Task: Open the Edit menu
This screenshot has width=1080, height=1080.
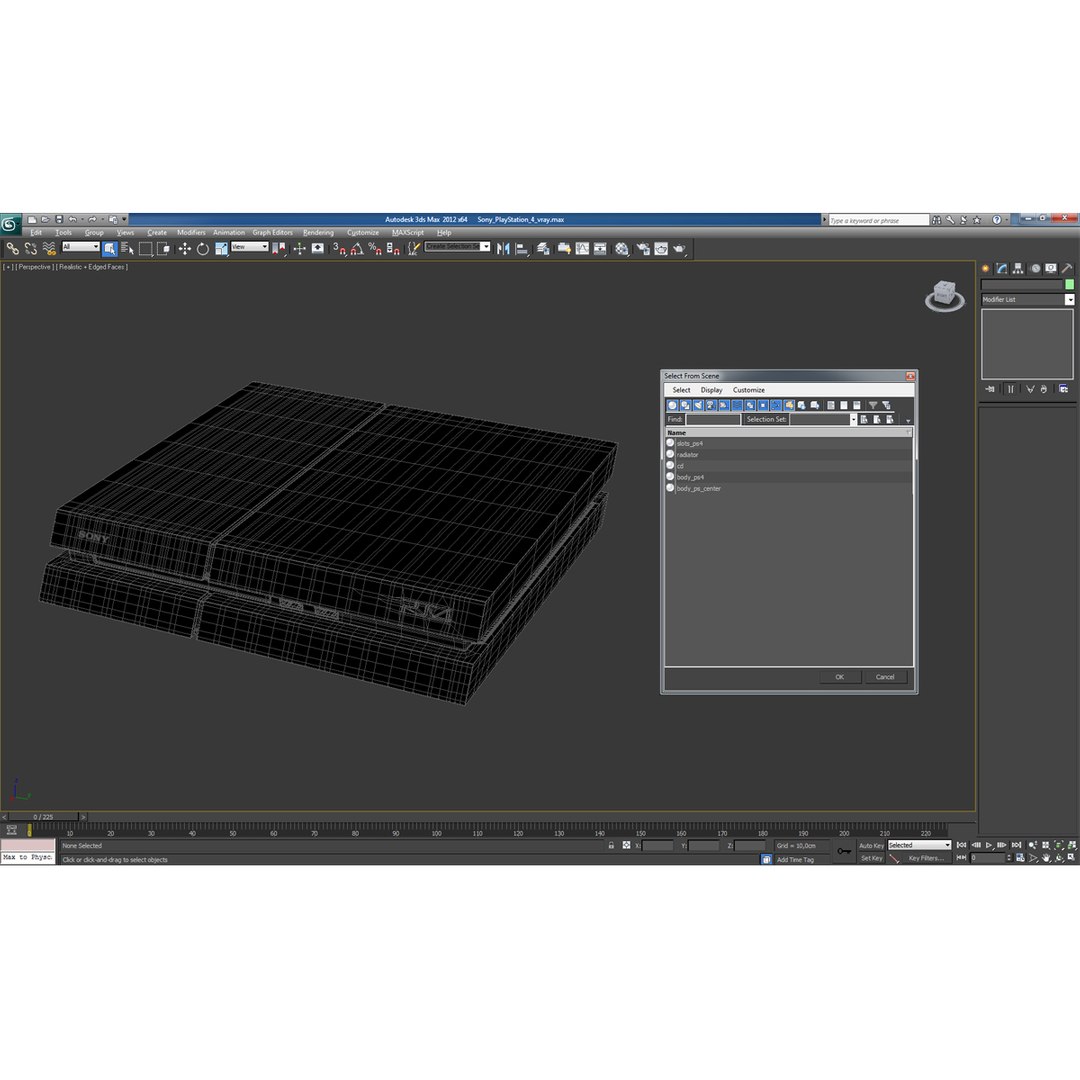Action: [37, 233]
